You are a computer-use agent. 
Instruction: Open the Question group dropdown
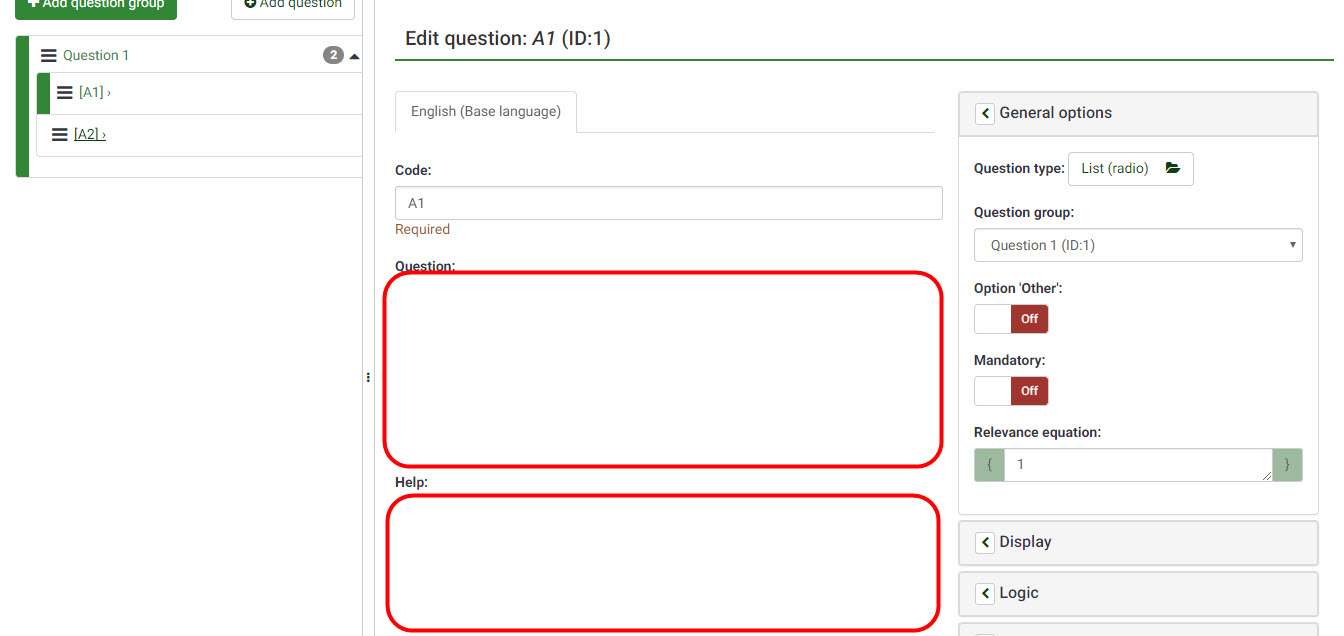click(1138, 245)
